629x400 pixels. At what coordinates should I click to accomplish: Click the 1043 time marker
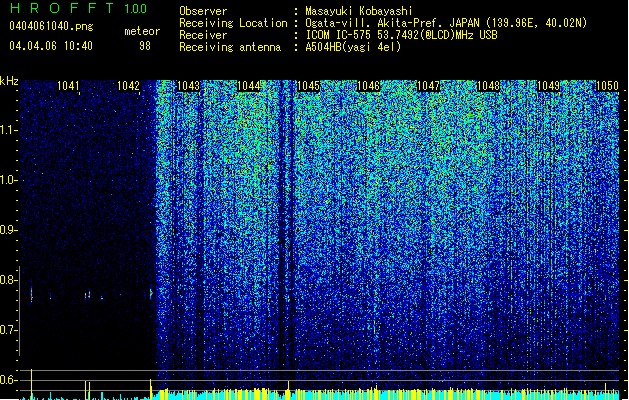[188, 86]
